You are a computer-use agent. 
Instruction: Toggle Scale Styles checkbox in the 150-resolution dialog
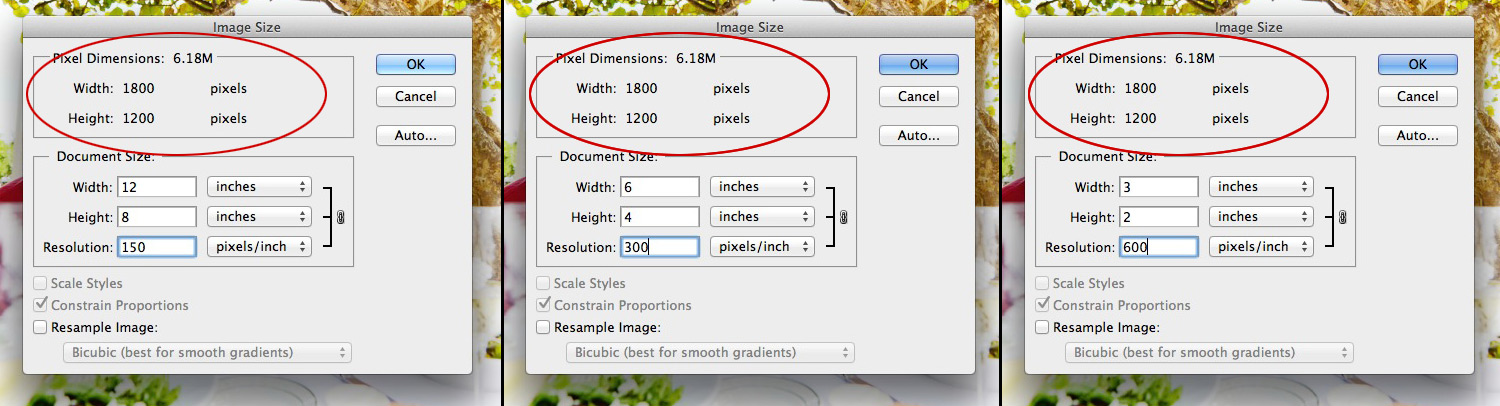pyautogui.click(x=40, y=283)
